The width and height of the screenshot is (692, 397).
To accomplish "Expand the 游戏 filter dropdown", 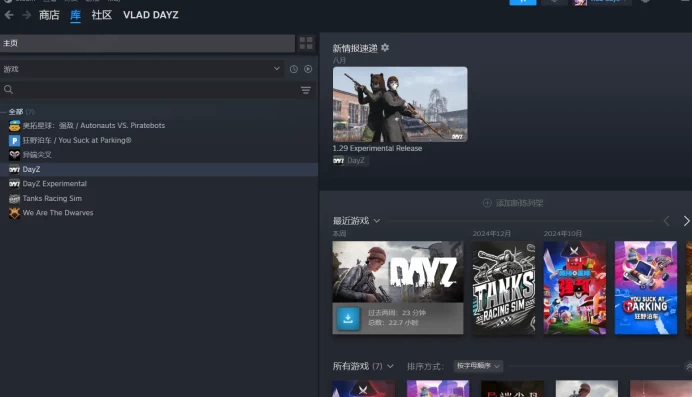I will pyautogui.click(x=141, y=69).
